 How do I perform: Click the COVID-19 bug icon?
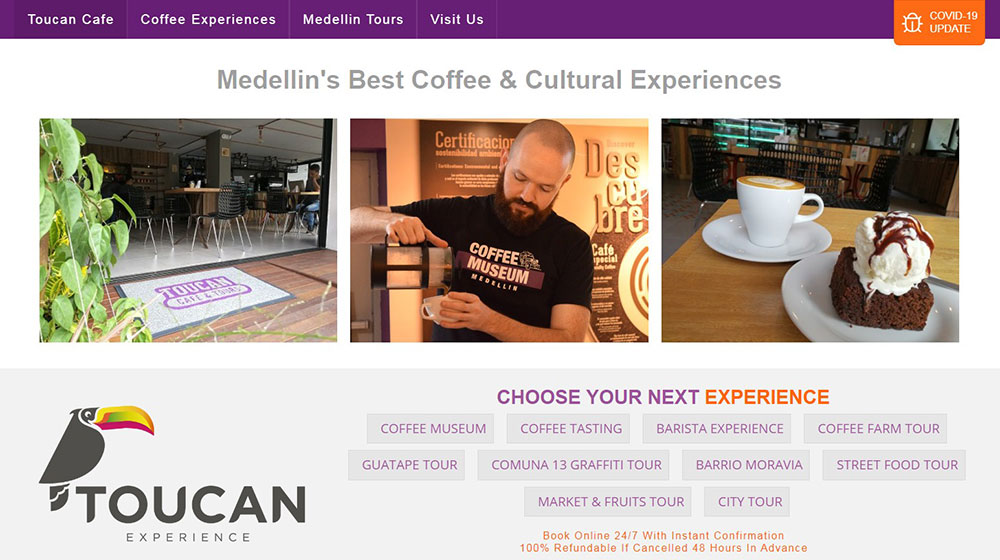pos(912,22)
